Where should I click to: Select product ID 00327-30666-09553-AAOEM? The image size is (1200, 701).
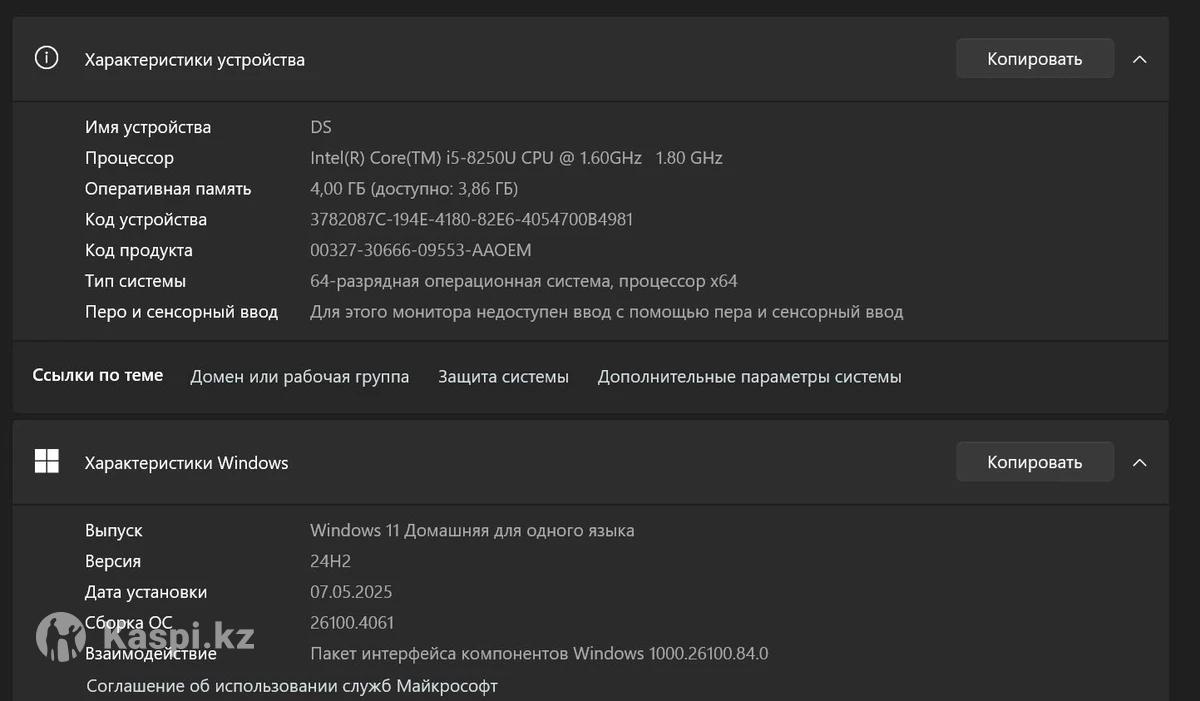click(x=421, y=250)
